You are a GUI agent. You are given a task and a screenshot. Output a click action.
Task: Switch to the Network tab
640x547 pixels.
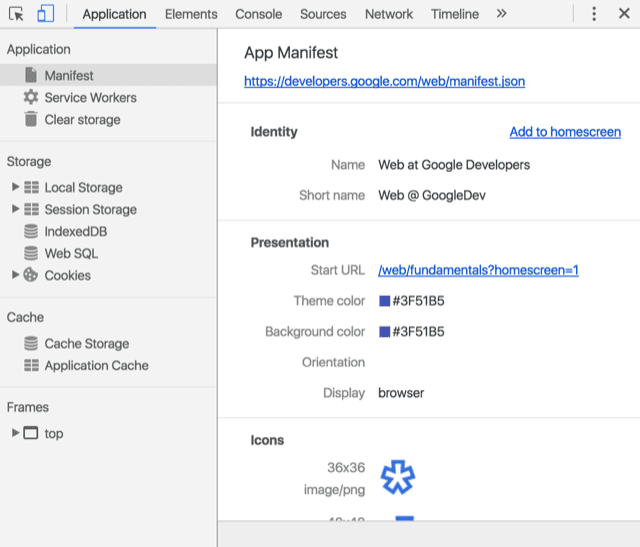[x=388, y=14]
